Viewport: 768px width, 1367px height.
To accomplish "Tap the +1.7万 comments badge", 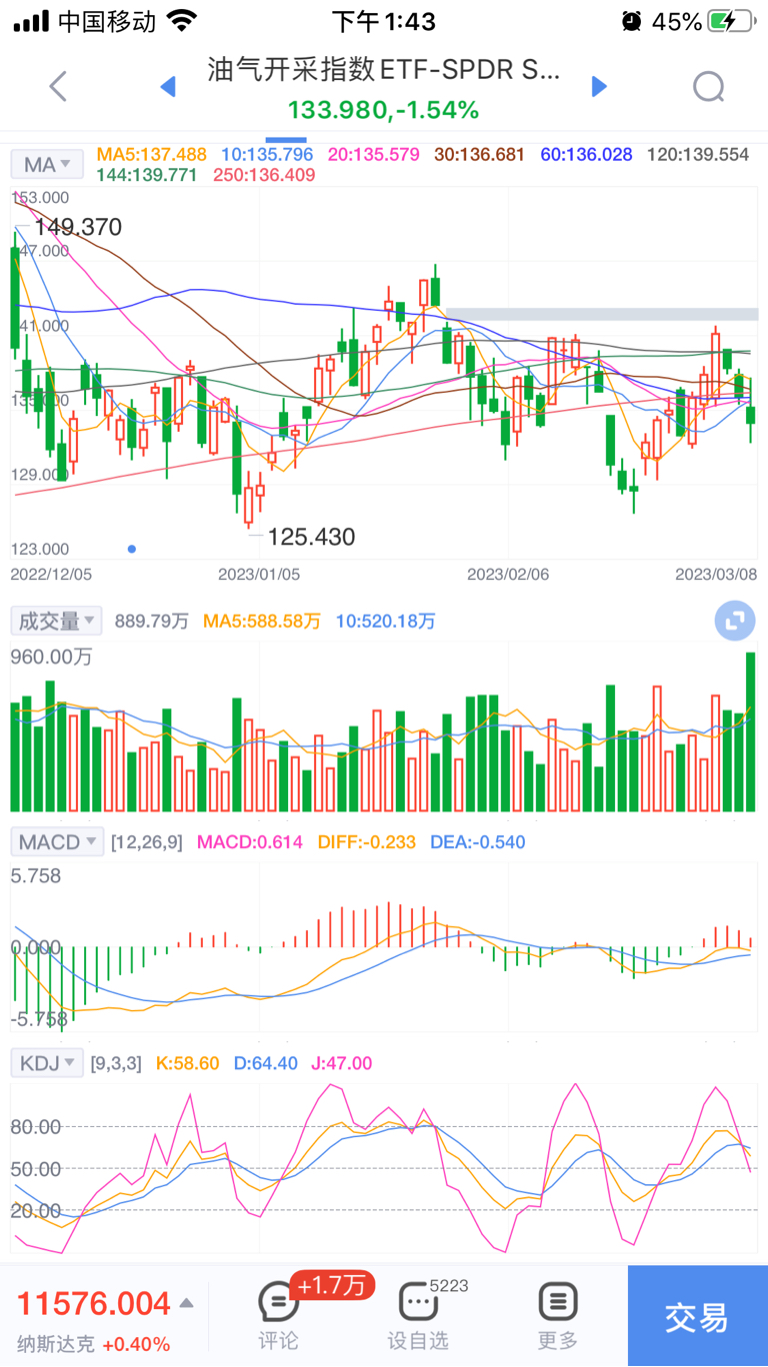I will pyautogui.click(x=332, y=1285).
